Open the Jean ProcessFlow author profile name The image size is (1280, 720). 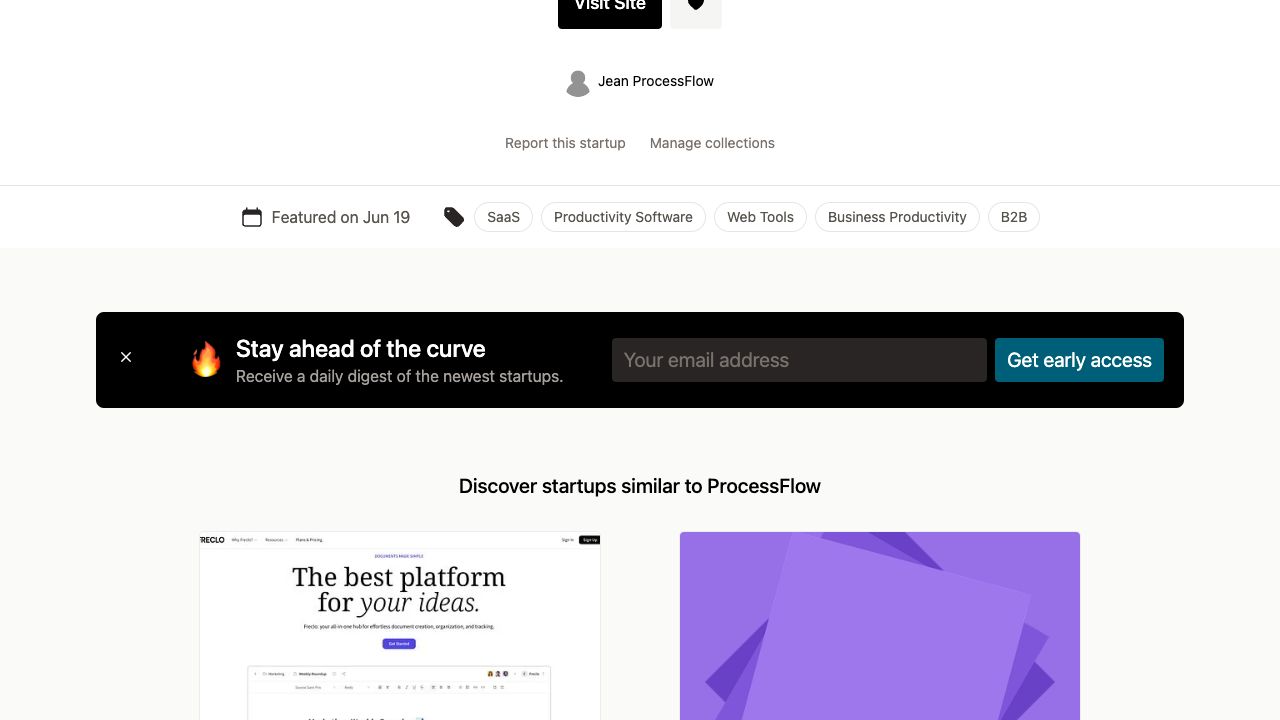[656, 82]
